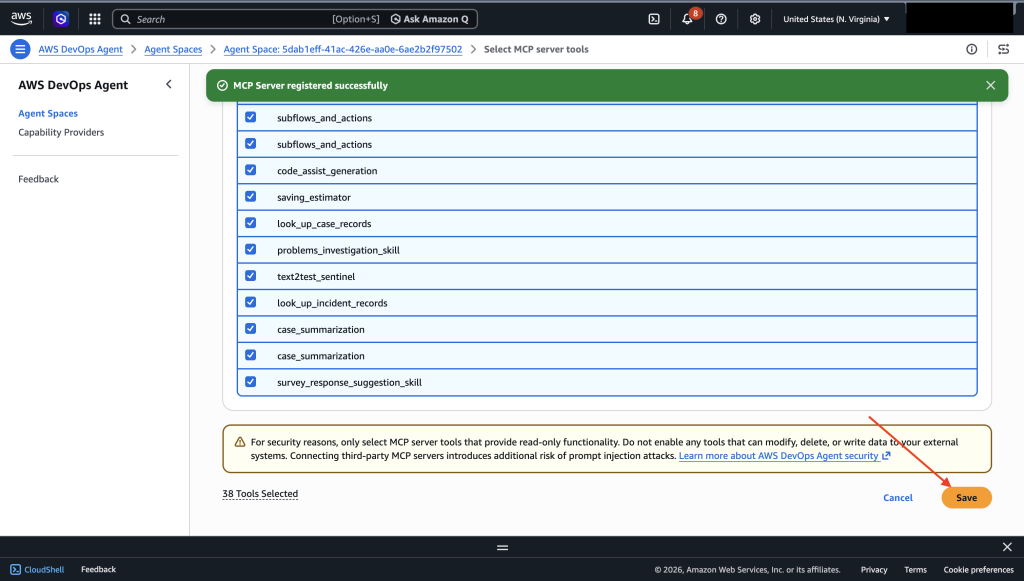The height and width of the screenshot is (581, 1024).
Task: Close the bottom CloudShell panel
Action: pyautogui.click(x=1007, y=547)
